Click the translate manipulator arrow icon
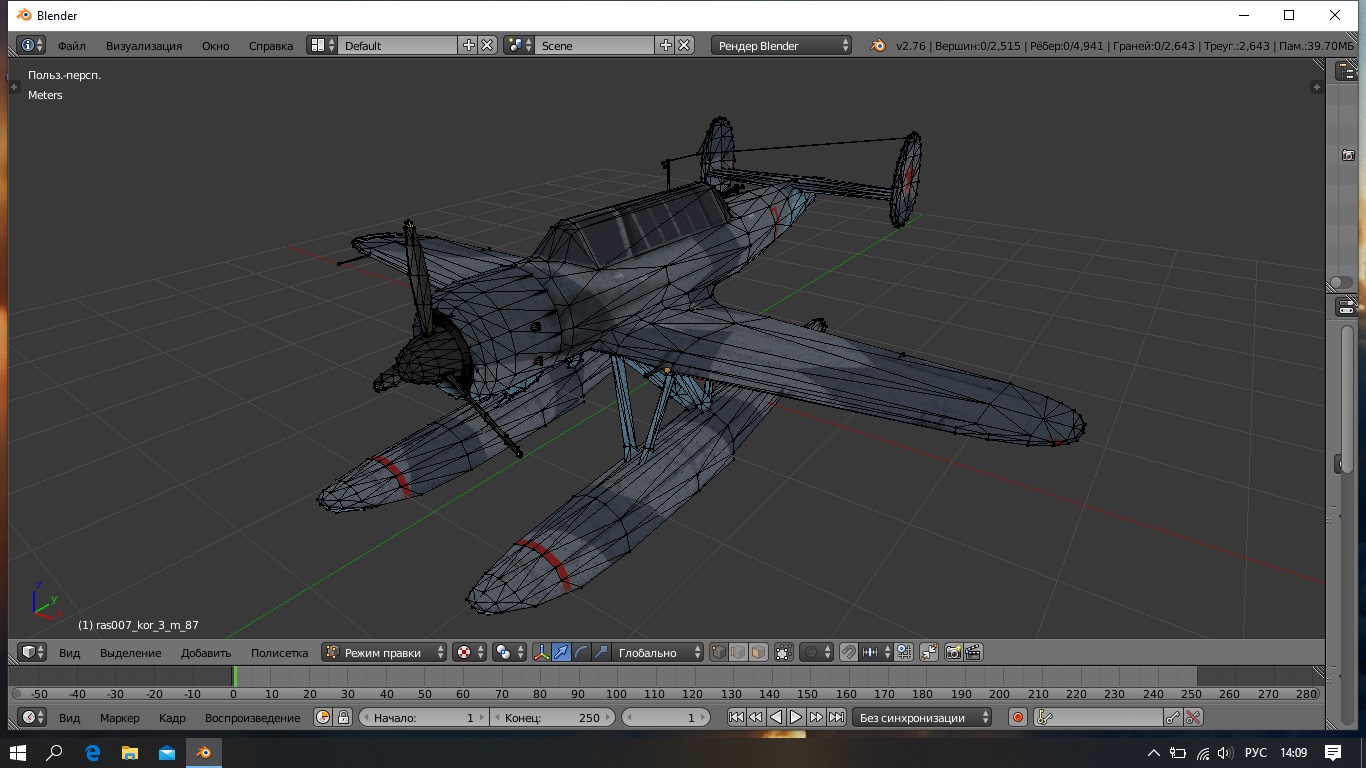This screenshot has height=768, width=1366. point(561,652)
